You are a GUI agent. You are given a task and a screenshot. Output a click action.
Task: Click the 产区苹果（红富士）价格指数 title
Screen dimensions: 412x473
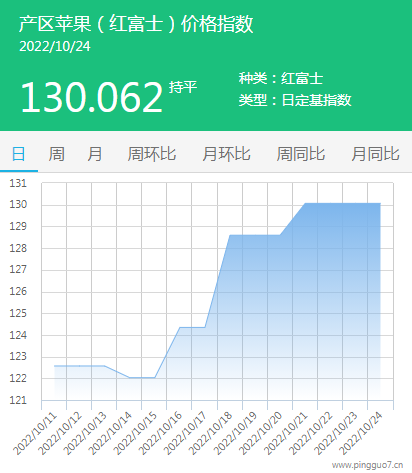pyautogui.click(x=136, y=24)
